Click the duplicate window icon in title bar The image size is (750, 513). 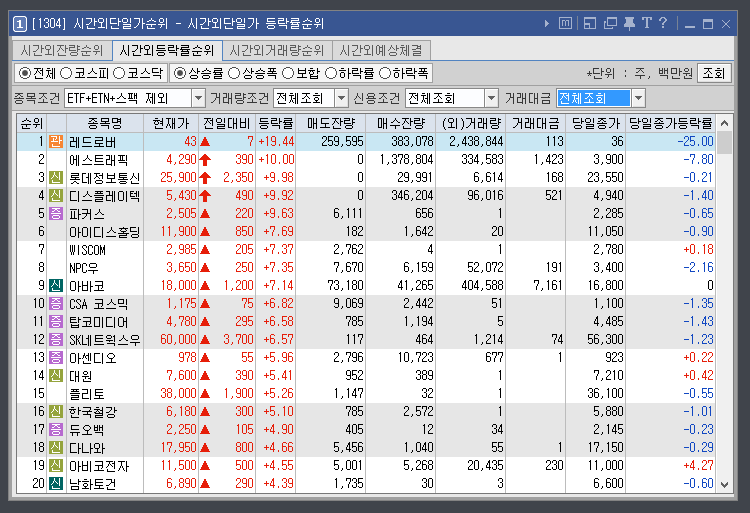(610, 23)
